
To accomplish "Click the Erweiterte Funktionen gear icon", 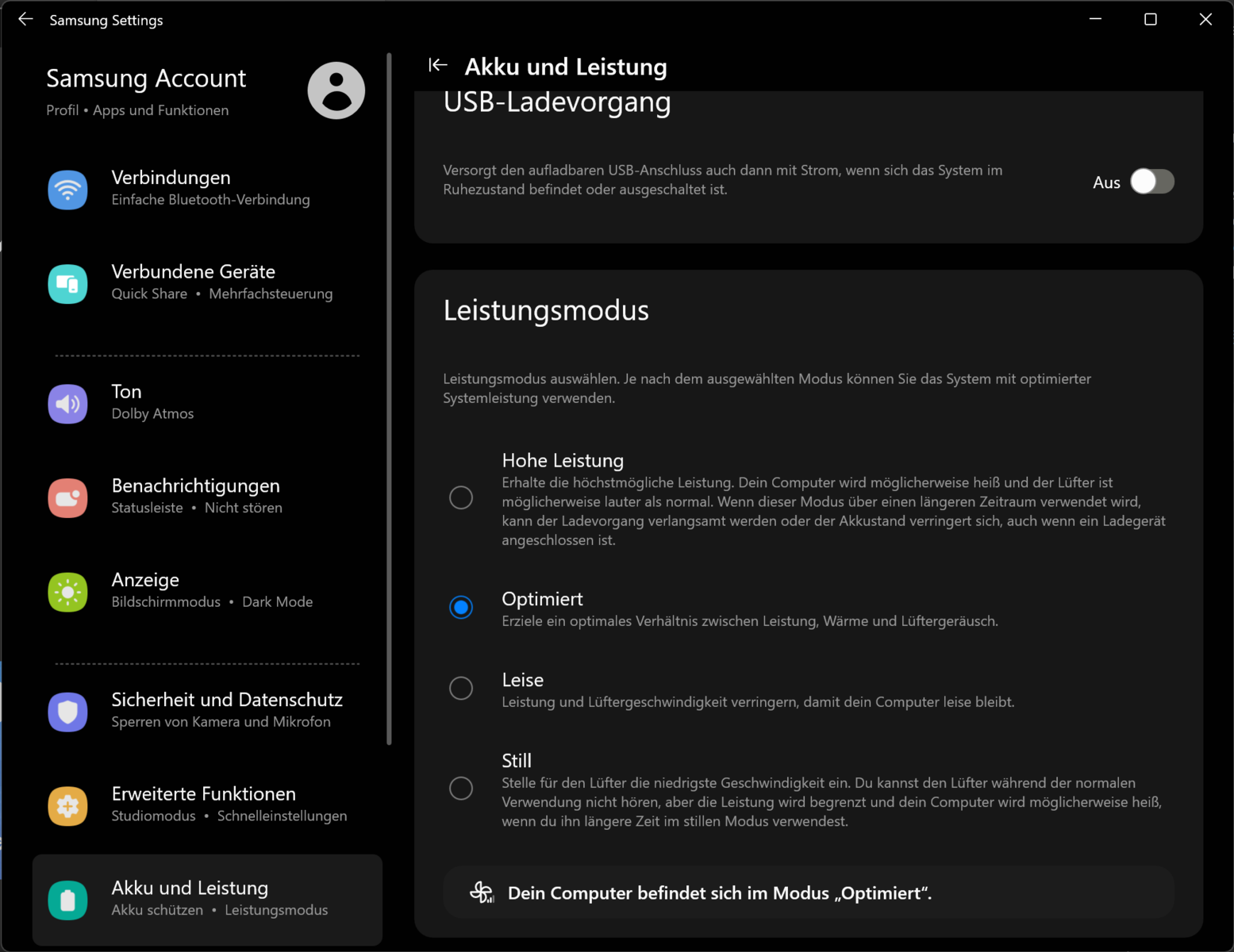I will pyautogui.click(x=68, y=807).
